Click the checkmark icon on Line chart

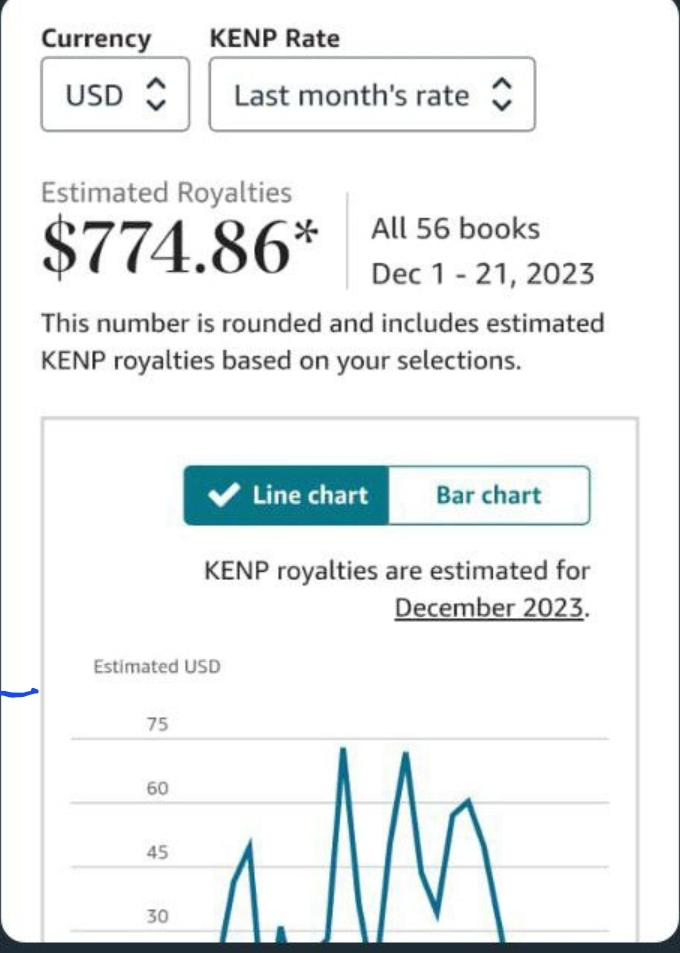(223, 495)
